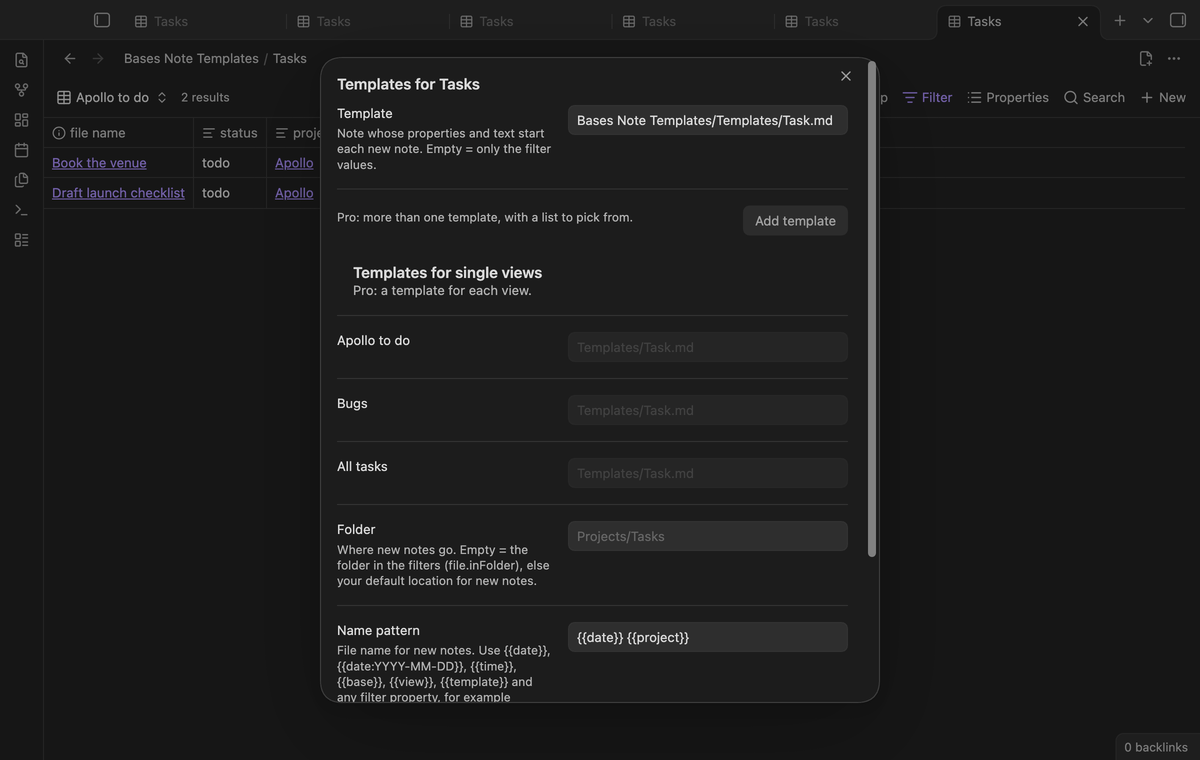This screenshot has width=1200, height=760.
Task: Click the Bugs template field
Action: click(708, 410)
